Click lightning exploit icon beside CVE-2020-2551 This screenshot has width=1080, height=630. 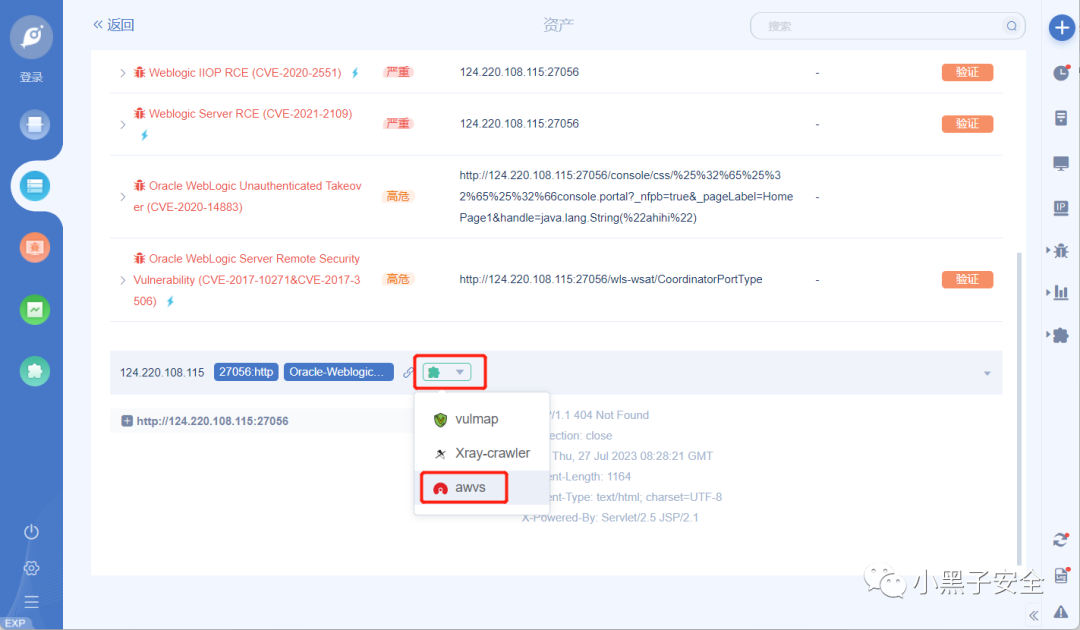(x=355, y=73)
